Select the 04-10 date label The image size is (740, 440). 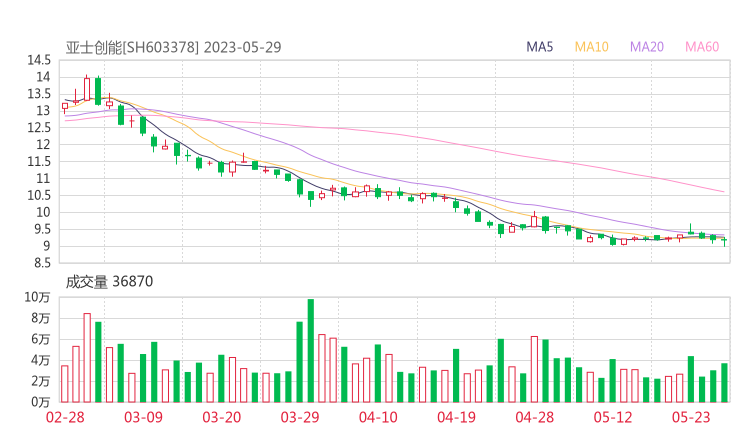click(378, 417)
